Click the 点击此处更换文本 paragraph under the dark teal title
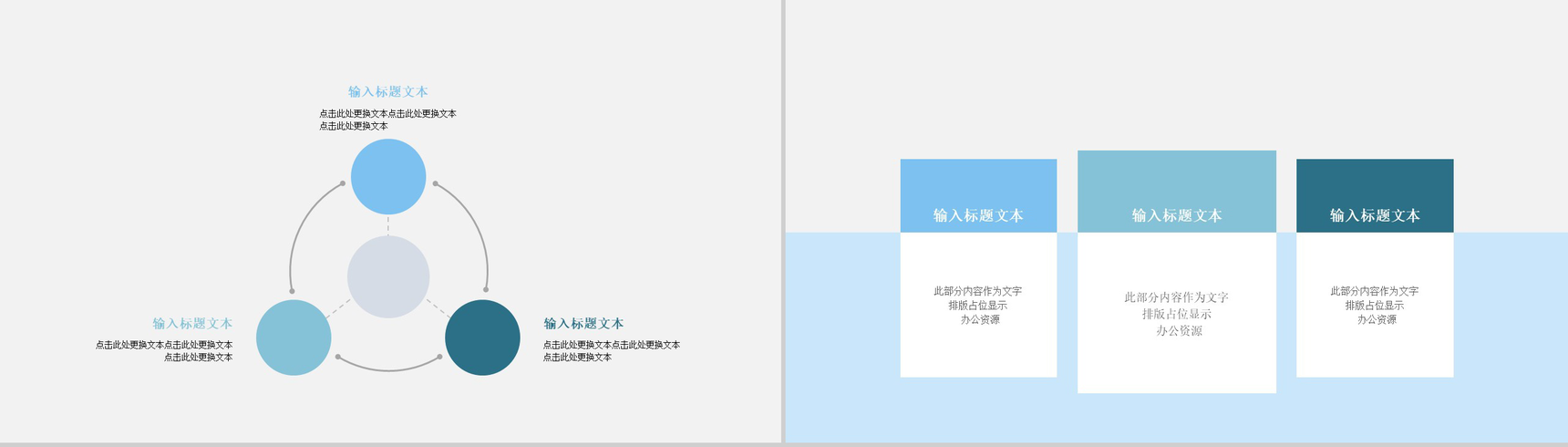1568x447 pixels. pyautogui.click(x=611, y=351)
